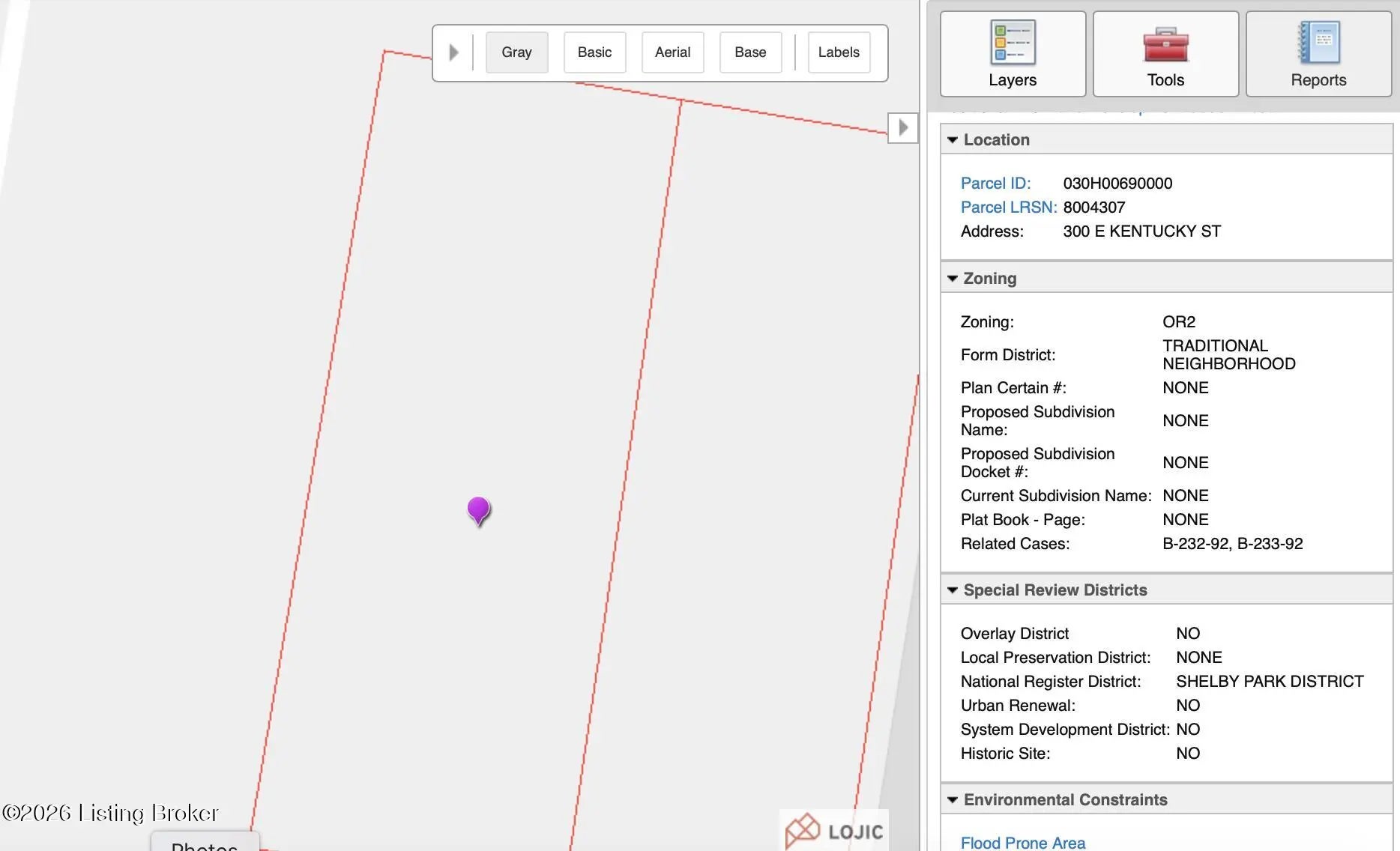Collapse Environmental Constraints section
This screenshot has width=1400, height=851.
coord(953,800)
